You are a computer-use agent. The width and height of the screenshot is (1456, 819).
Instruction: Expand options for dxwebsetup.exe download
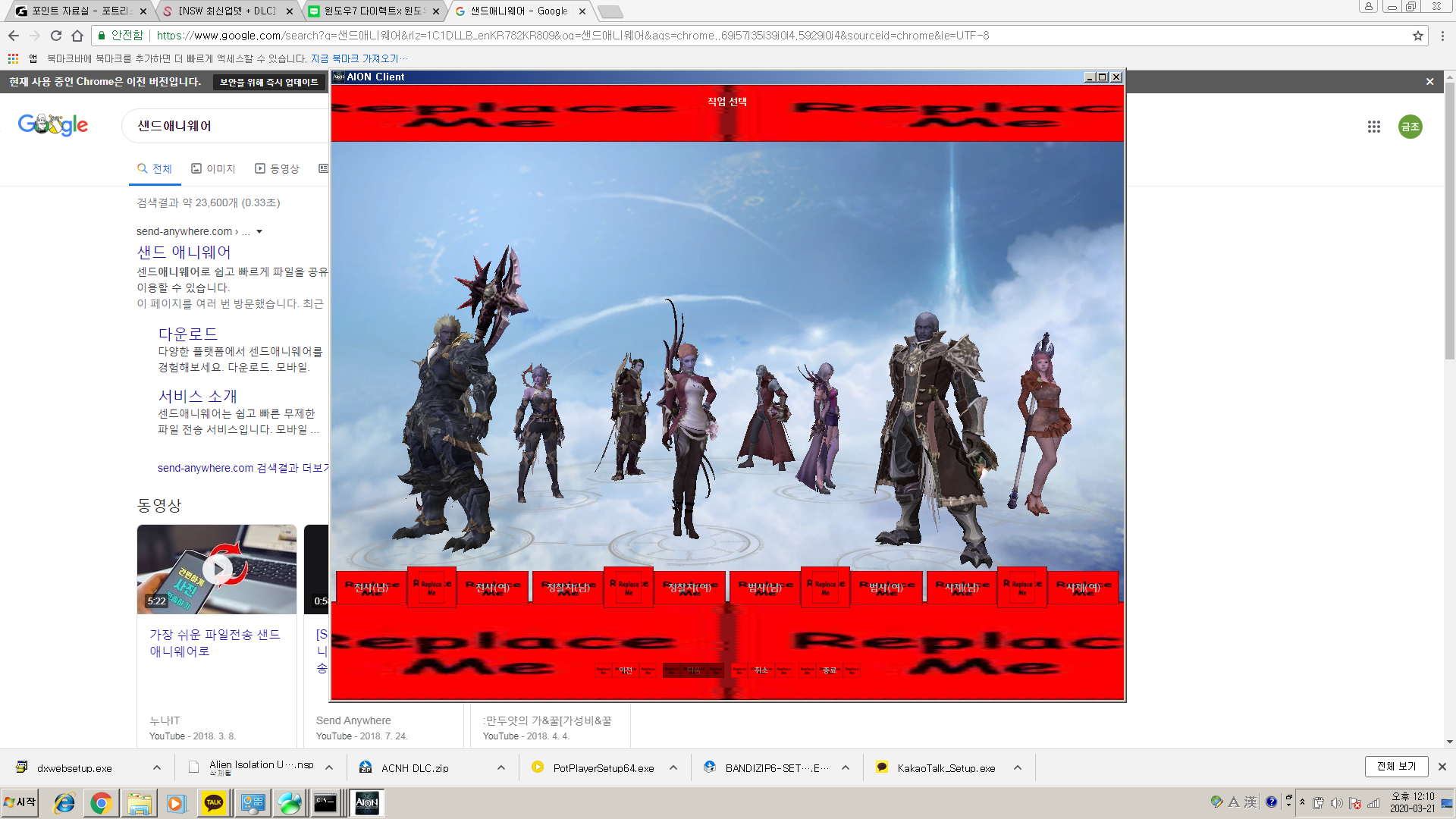pos(156,767)
